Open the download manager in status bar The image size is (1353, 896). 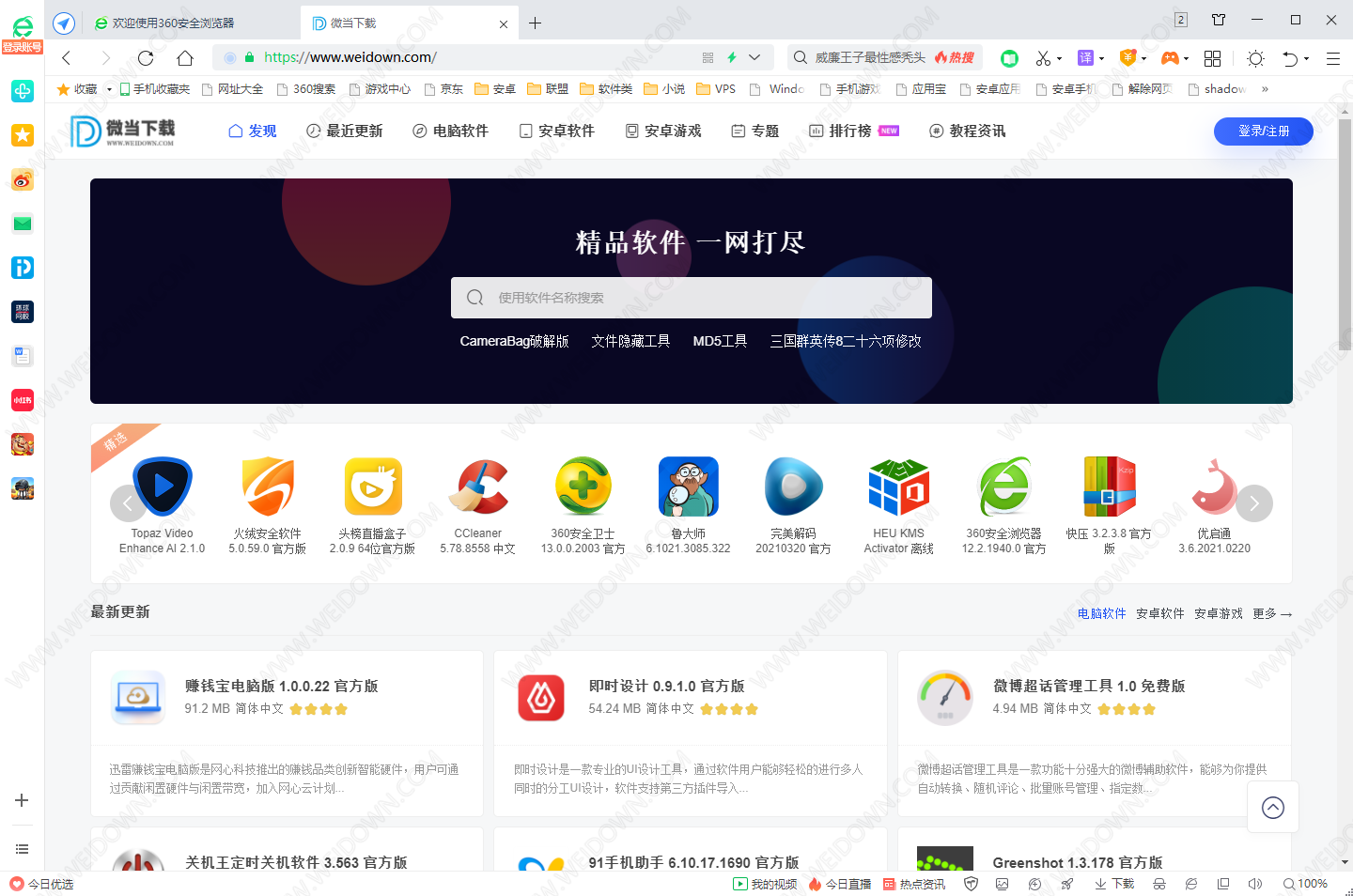(x=1114, y=884)
